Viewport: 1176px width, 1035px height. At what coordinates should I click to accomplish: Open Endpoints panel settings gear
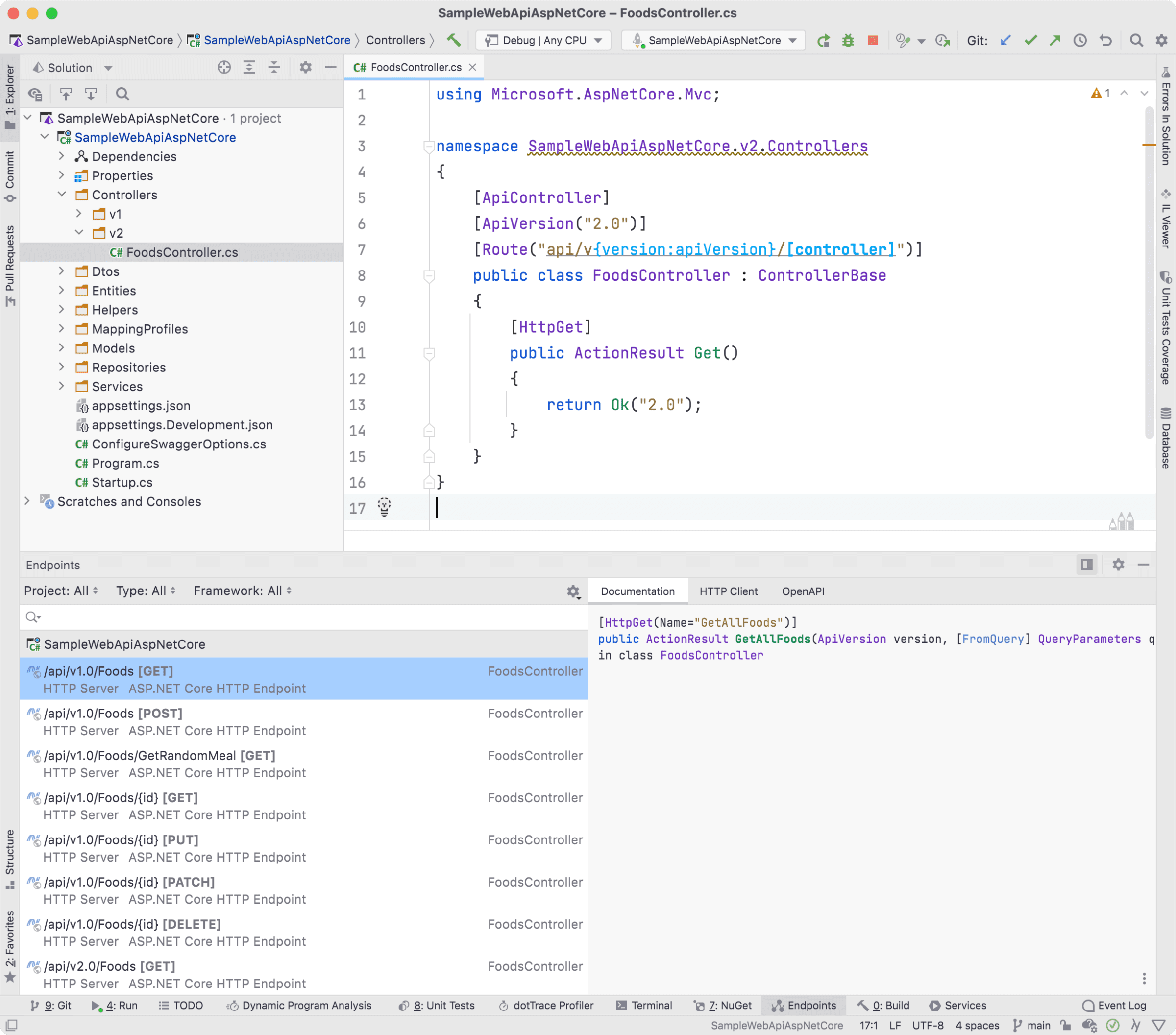click(1118, 565)
